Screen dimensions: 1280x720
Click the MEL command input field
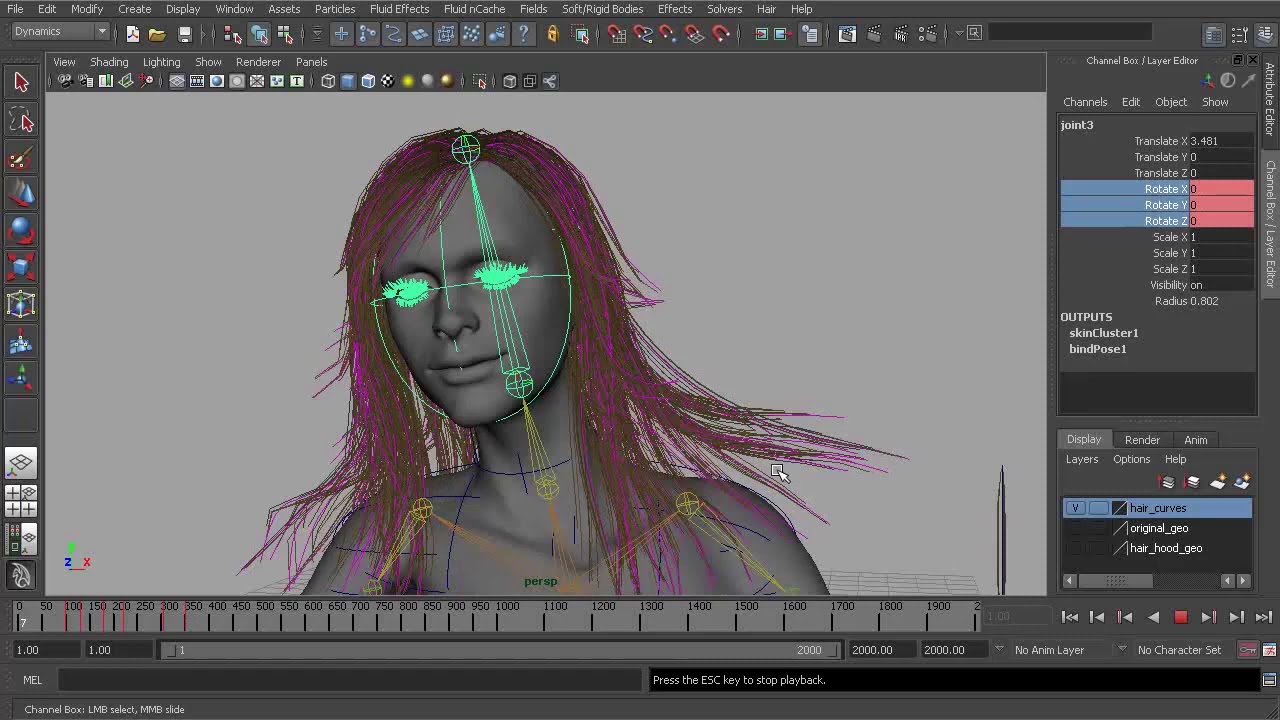(x=349, y=680)
